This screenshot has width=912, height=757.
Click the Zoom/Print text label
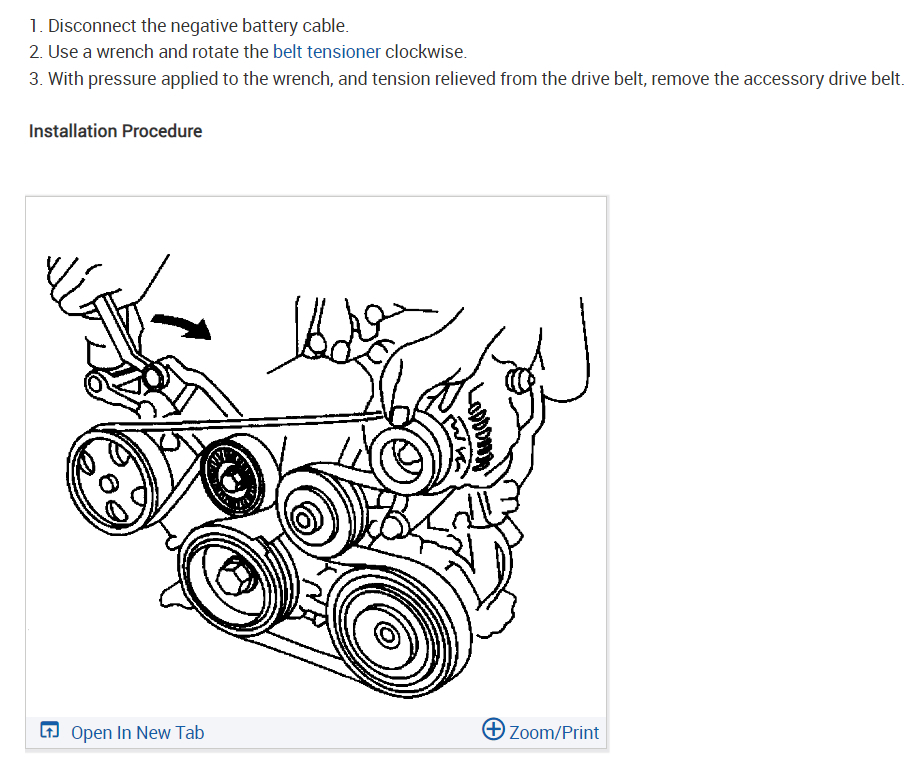pyautogui.click(x=554, y=733)
